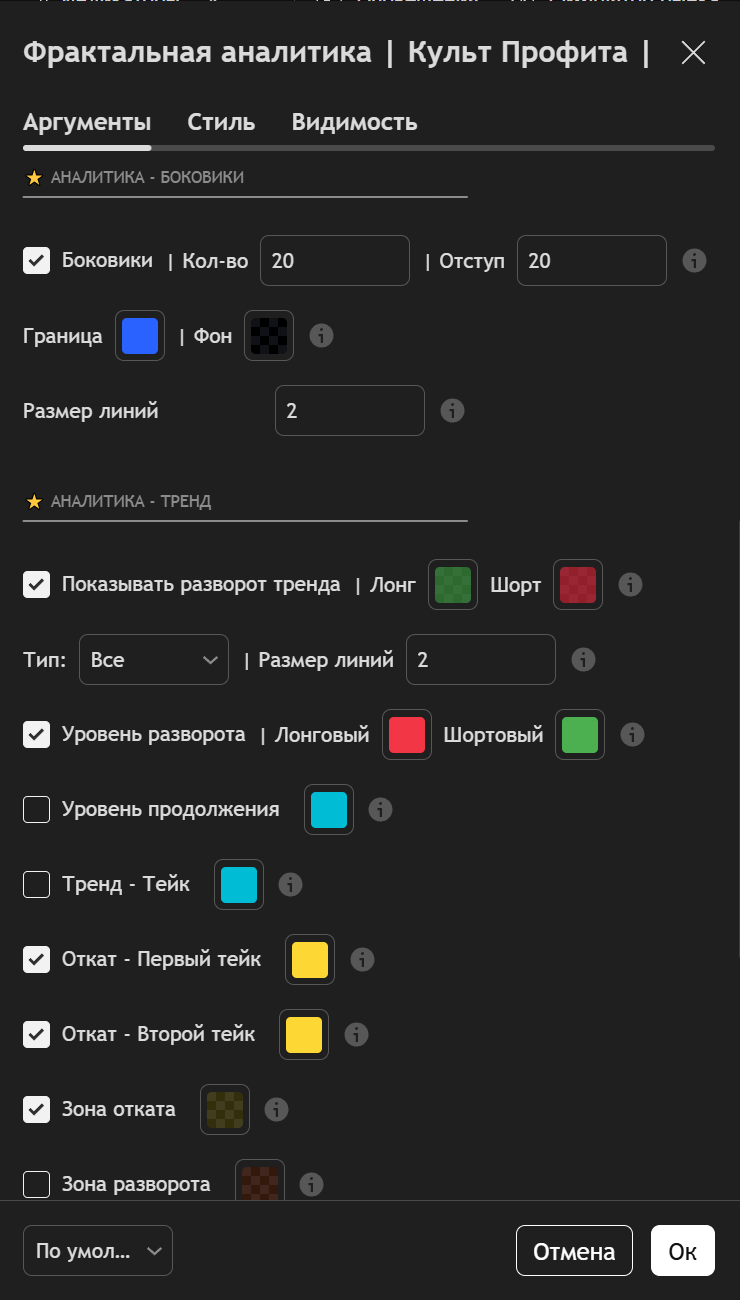The image size is (740, 1300).
Task: Disable the Боковики checkbox
Action: (37, 261)
